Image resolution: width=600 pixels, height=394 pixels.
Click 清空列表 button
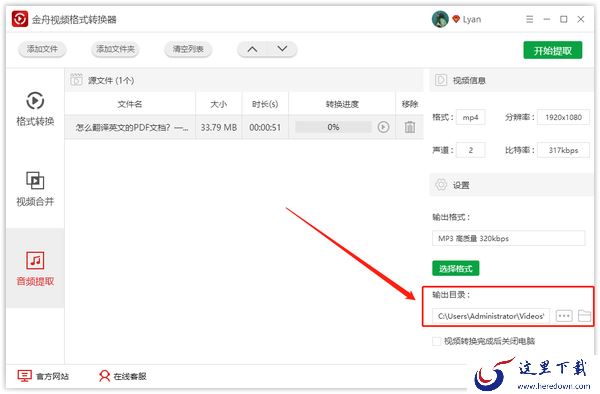[x=188, y=49]
